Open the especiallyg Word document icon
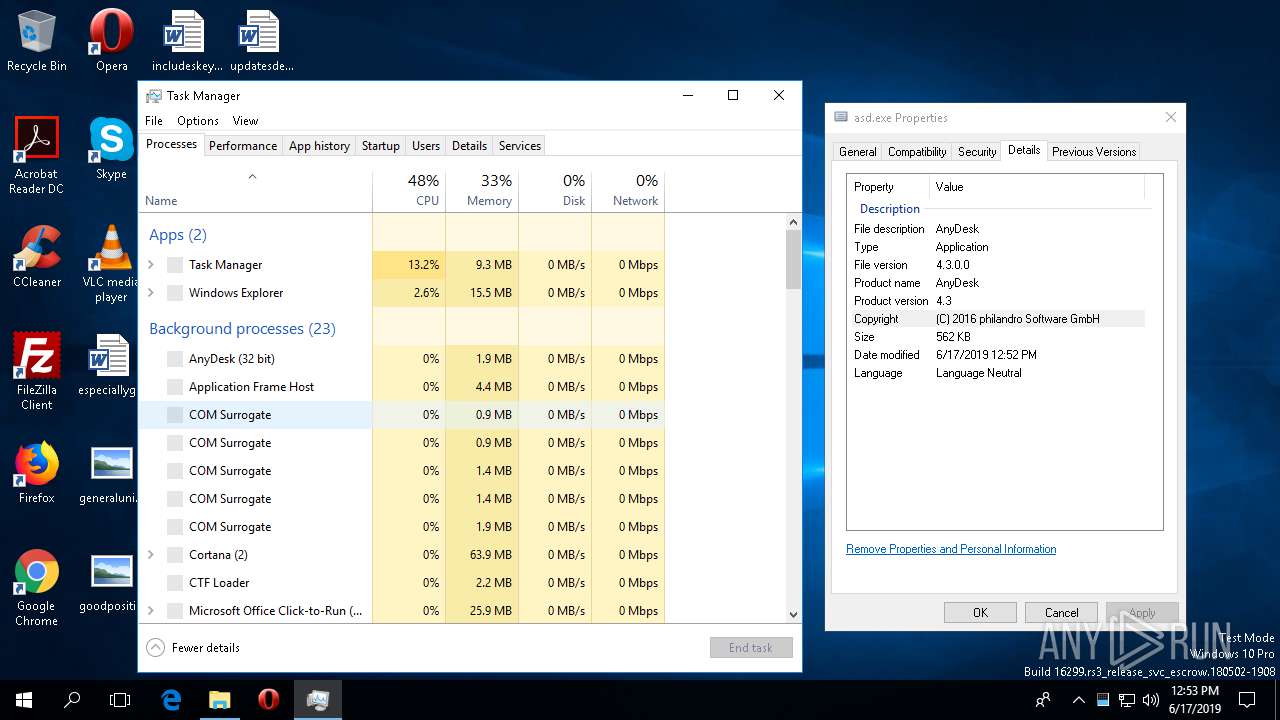This screenshot has height=720, width=1280. (x=107, y=365)
